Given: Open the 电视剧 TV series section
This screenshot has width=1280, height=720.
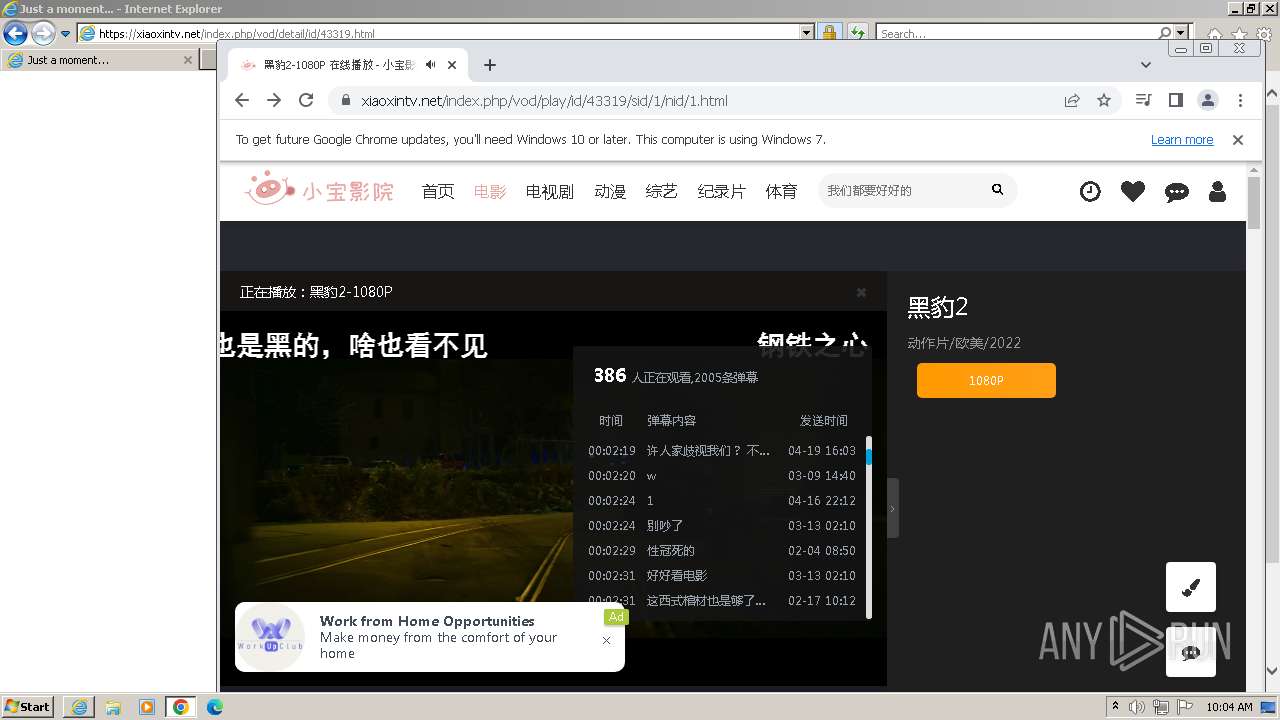Looking at the screenshot, I should click(550, 191).
